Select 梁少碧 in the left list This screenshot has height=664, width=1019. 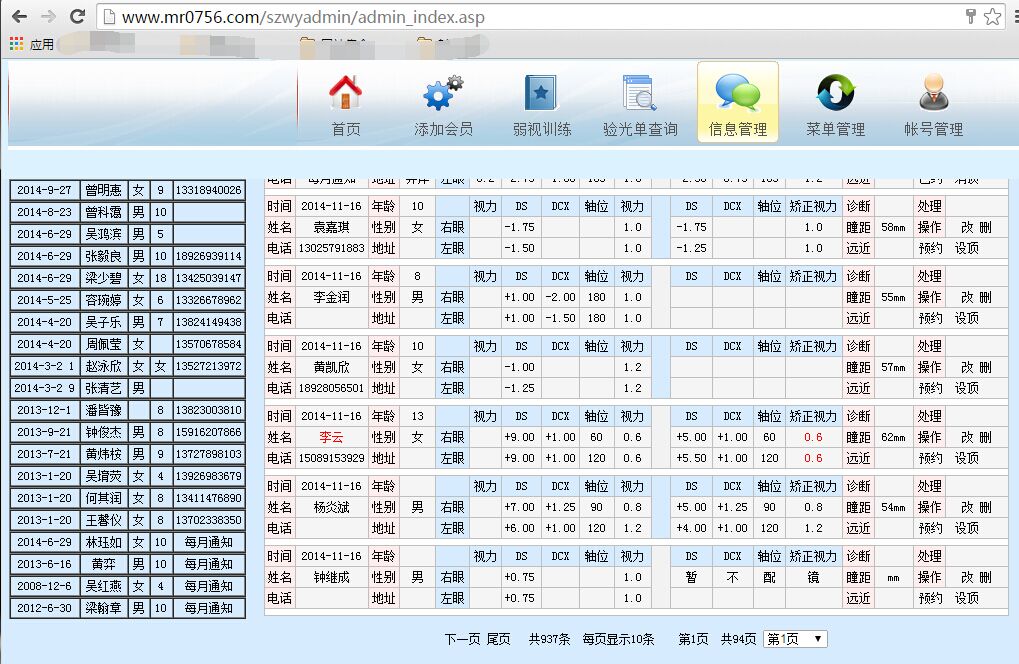coord(103,278)
